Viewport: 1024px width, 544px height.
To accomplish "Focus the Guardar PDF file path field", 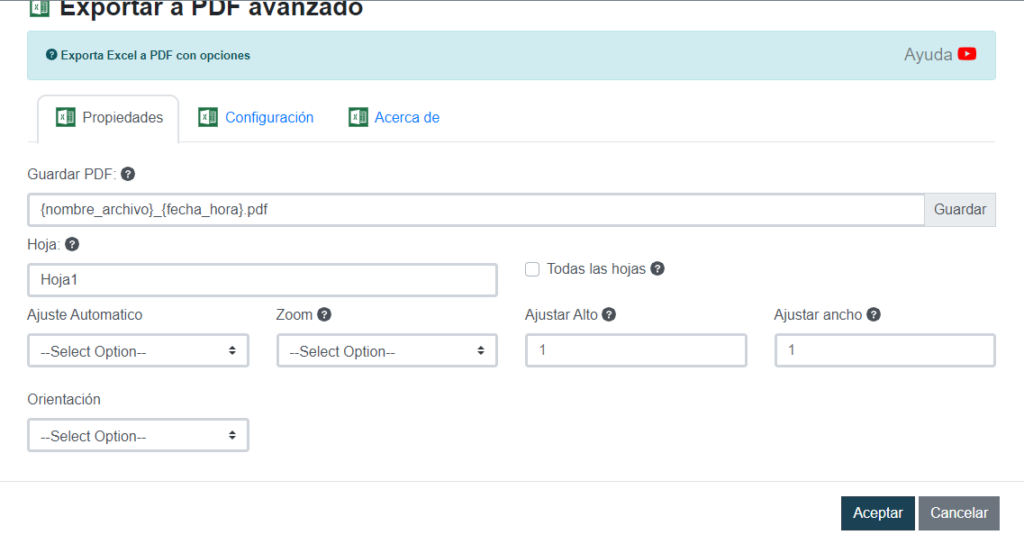I will pos(476,210).
